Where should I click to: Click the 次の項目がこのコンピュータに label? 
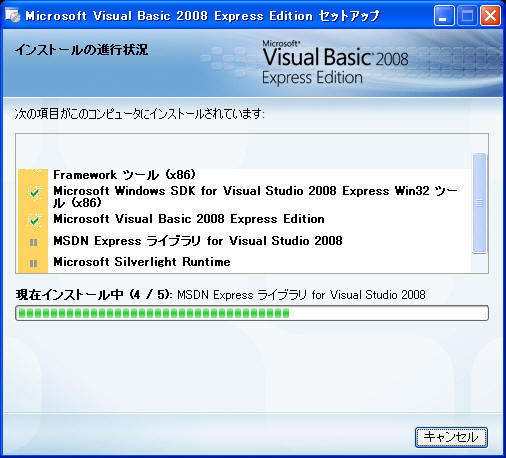click(x=139, y=114)
